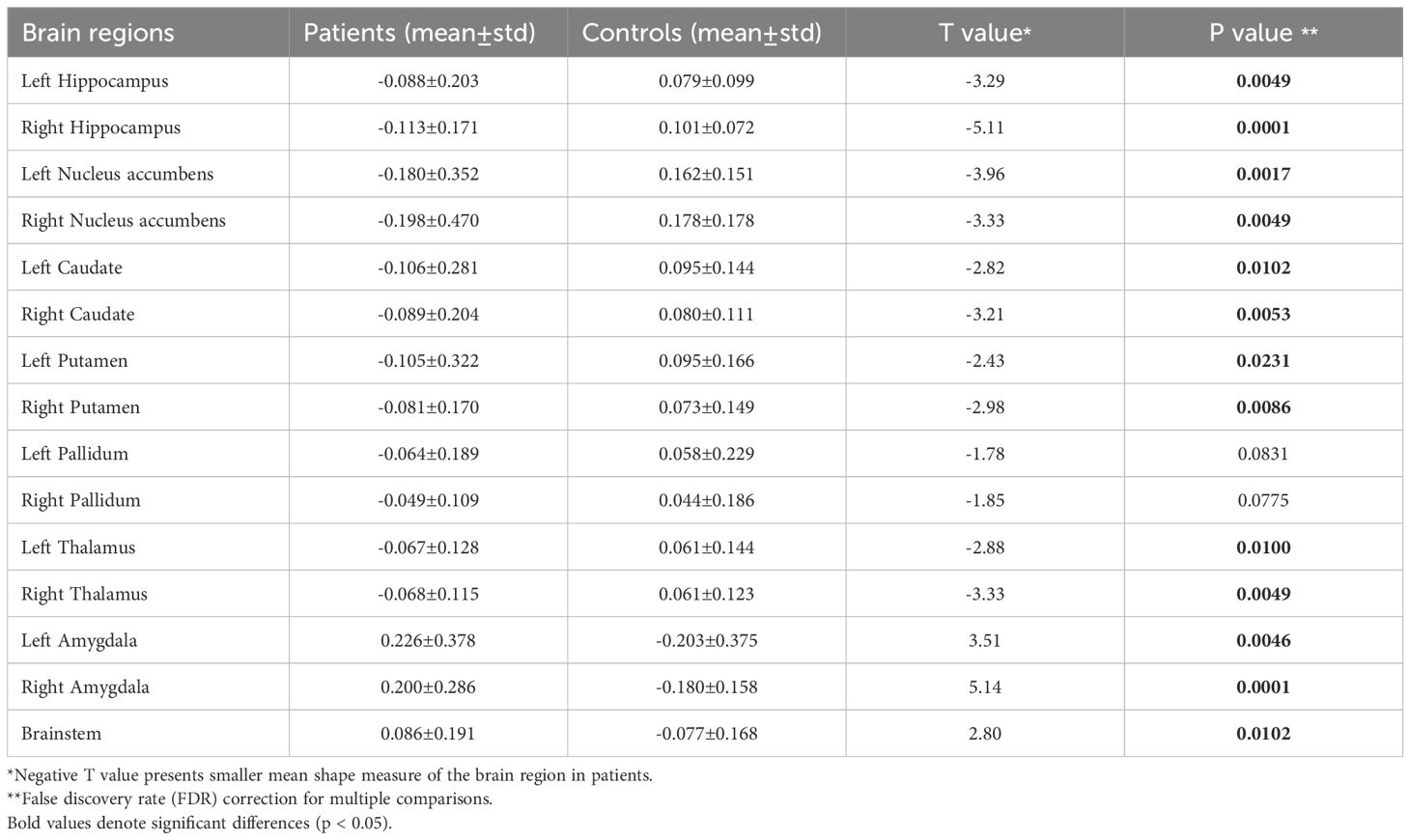Click the Right Putamen row label

click(80, 407)
